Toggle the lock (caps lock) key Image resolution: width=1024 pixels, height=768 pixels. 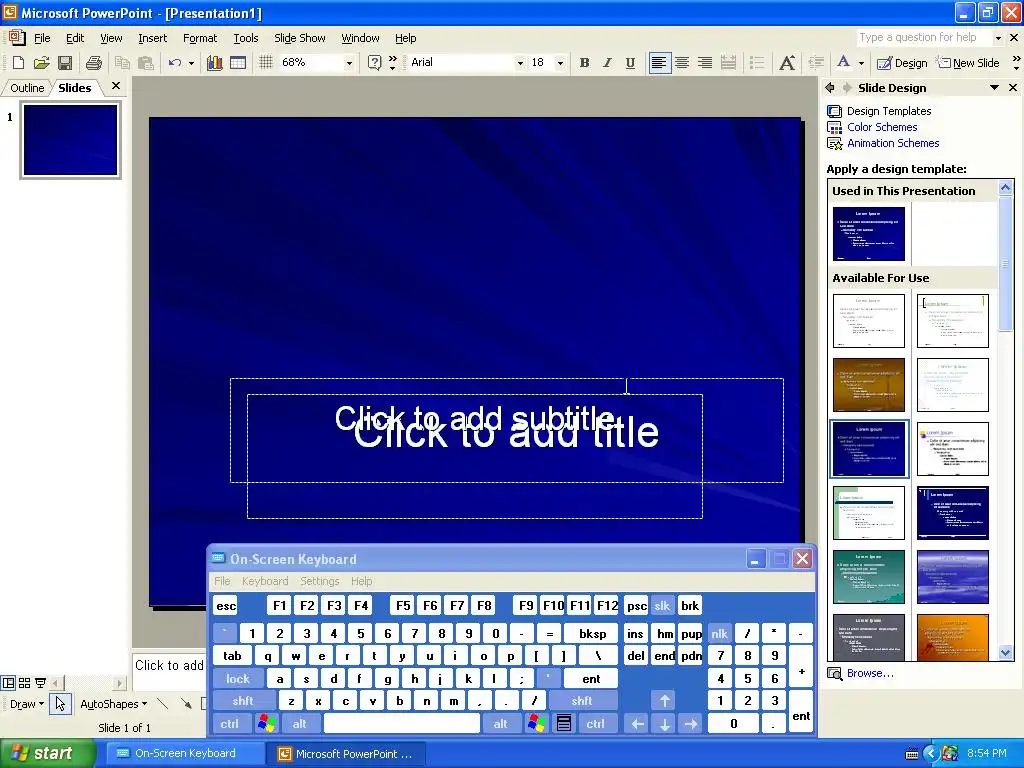click(x=238, y=679)
